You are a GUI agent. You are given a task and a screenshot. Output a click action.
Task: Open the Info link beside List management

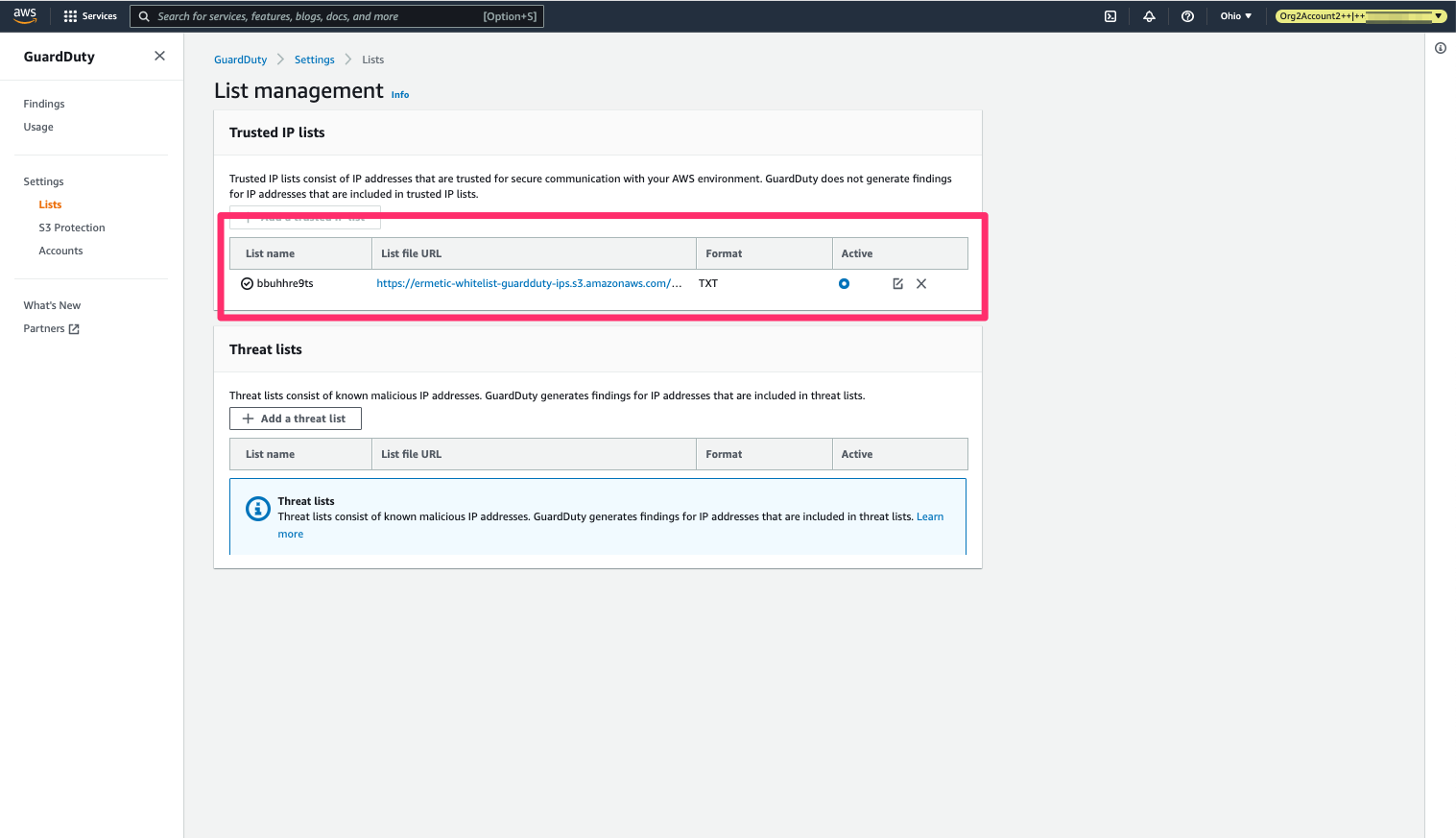(x=400, y=94)
